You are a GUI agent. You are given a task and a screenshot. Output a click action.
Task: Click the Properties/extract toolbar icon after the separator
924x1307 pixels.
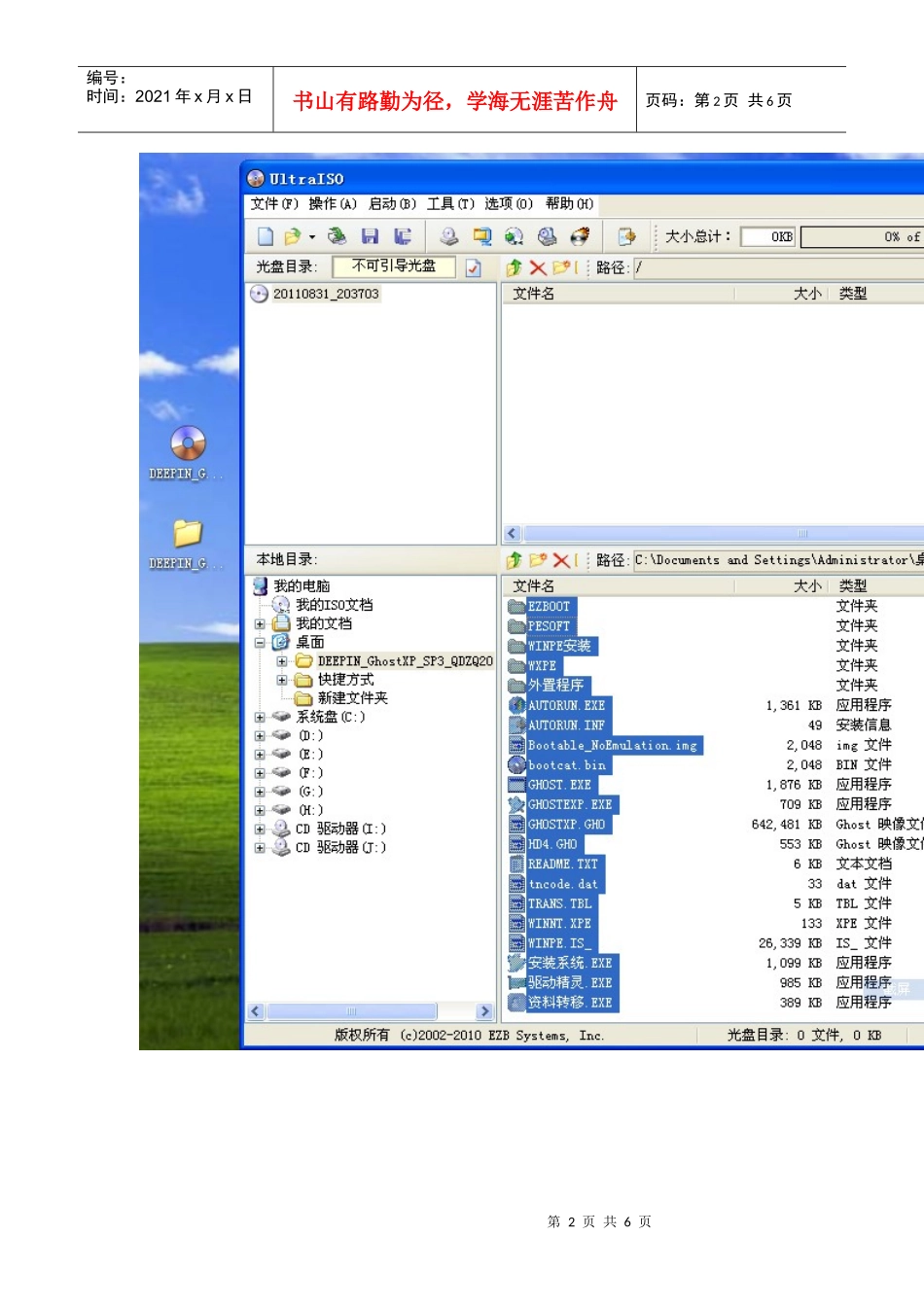[627, 236]
